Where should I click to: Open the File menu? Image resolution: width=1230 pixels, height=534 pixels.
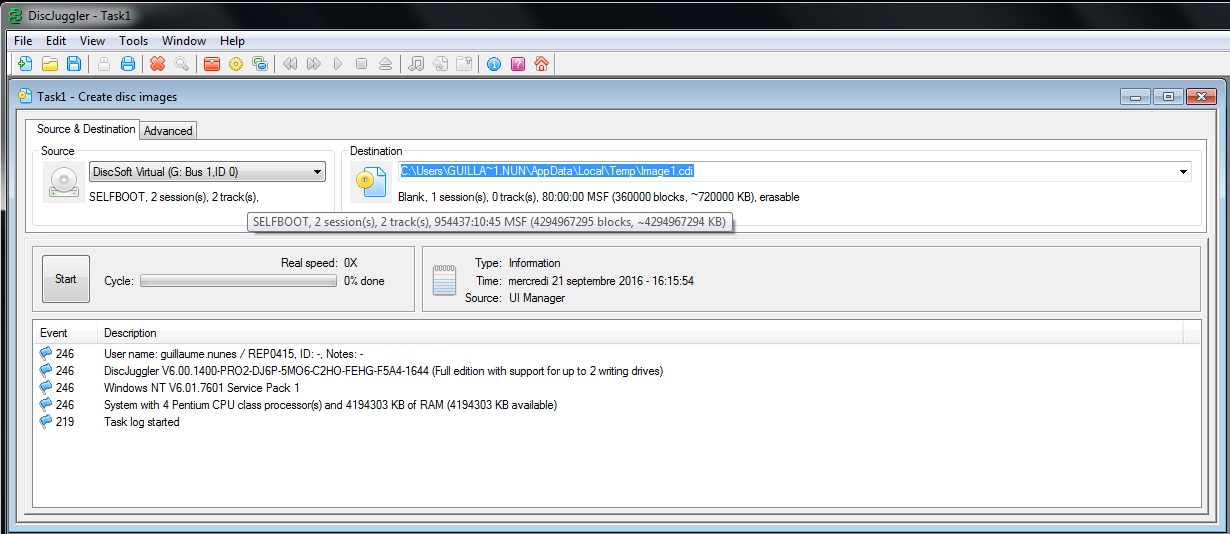23,41
